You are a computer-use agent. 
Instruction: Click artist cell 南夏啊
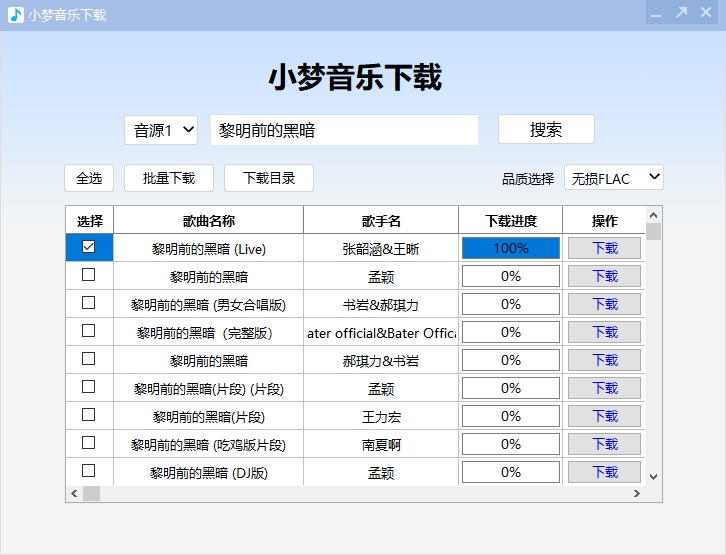pos(381,445)
